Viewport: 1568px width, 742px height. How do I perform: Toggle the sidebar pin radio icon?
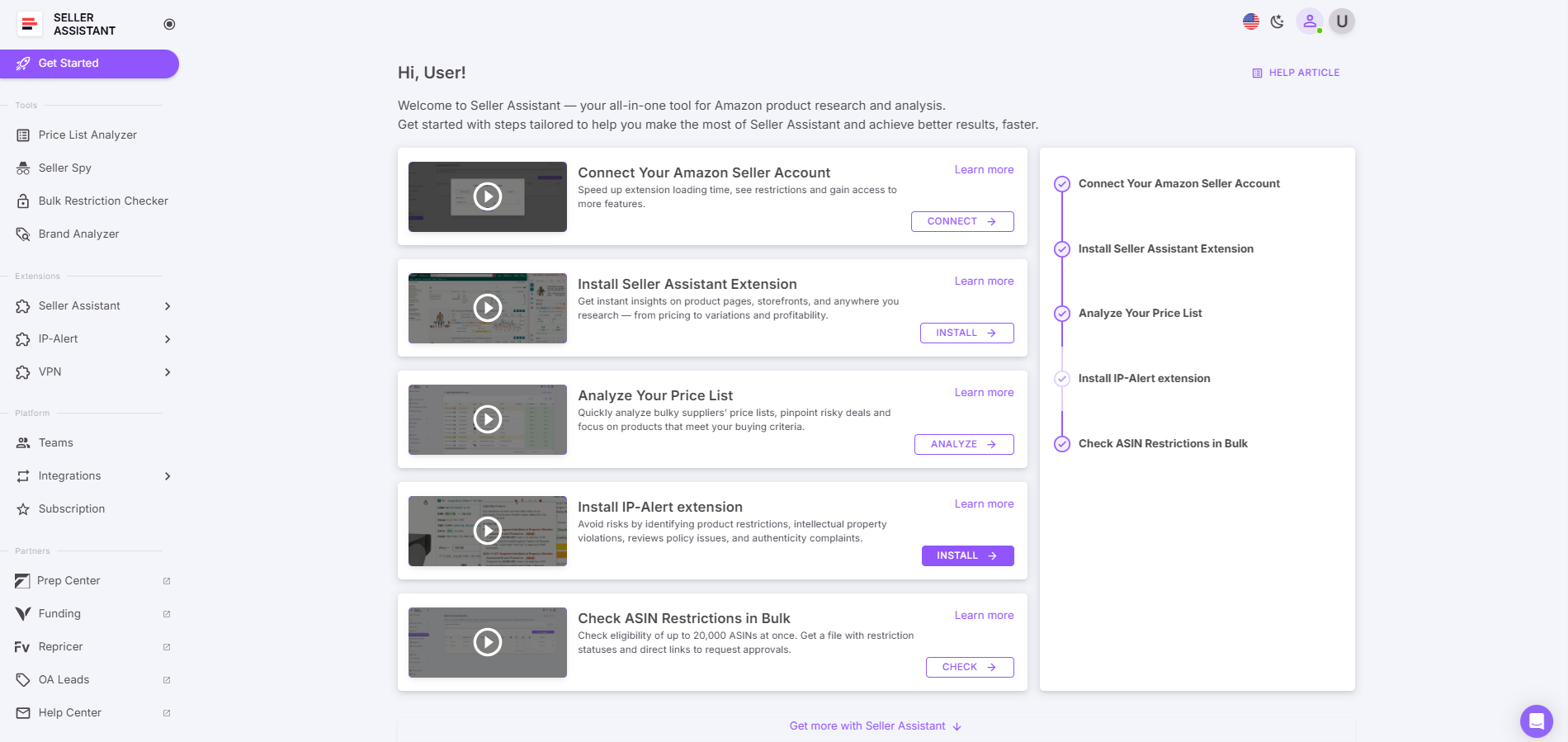[x=169, y=24]
